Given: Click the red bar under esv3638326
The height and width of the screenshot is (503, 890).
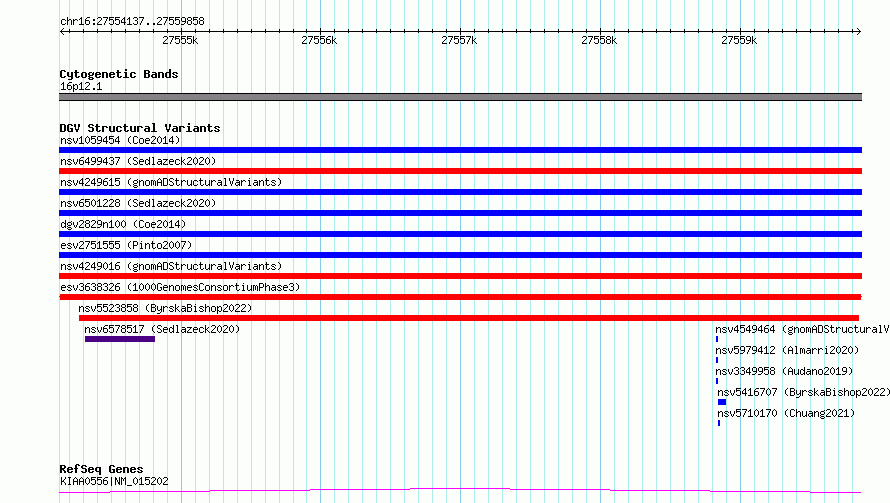Looking at the screenshot, I should point(460,297).
